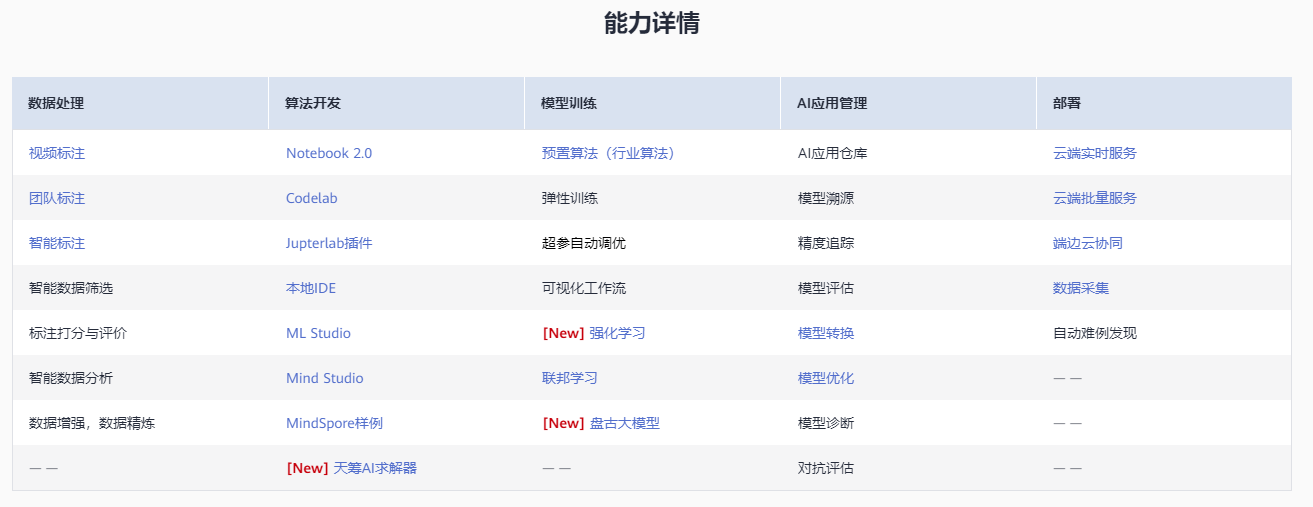
Task: Open the 盘古大模型 link
Action: pos(625,423)
